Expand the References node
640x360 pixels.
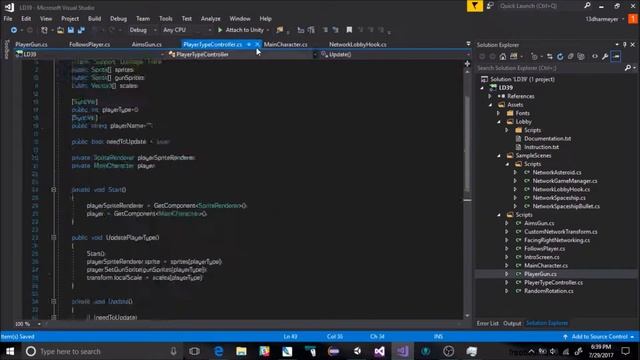click(490, 96)
